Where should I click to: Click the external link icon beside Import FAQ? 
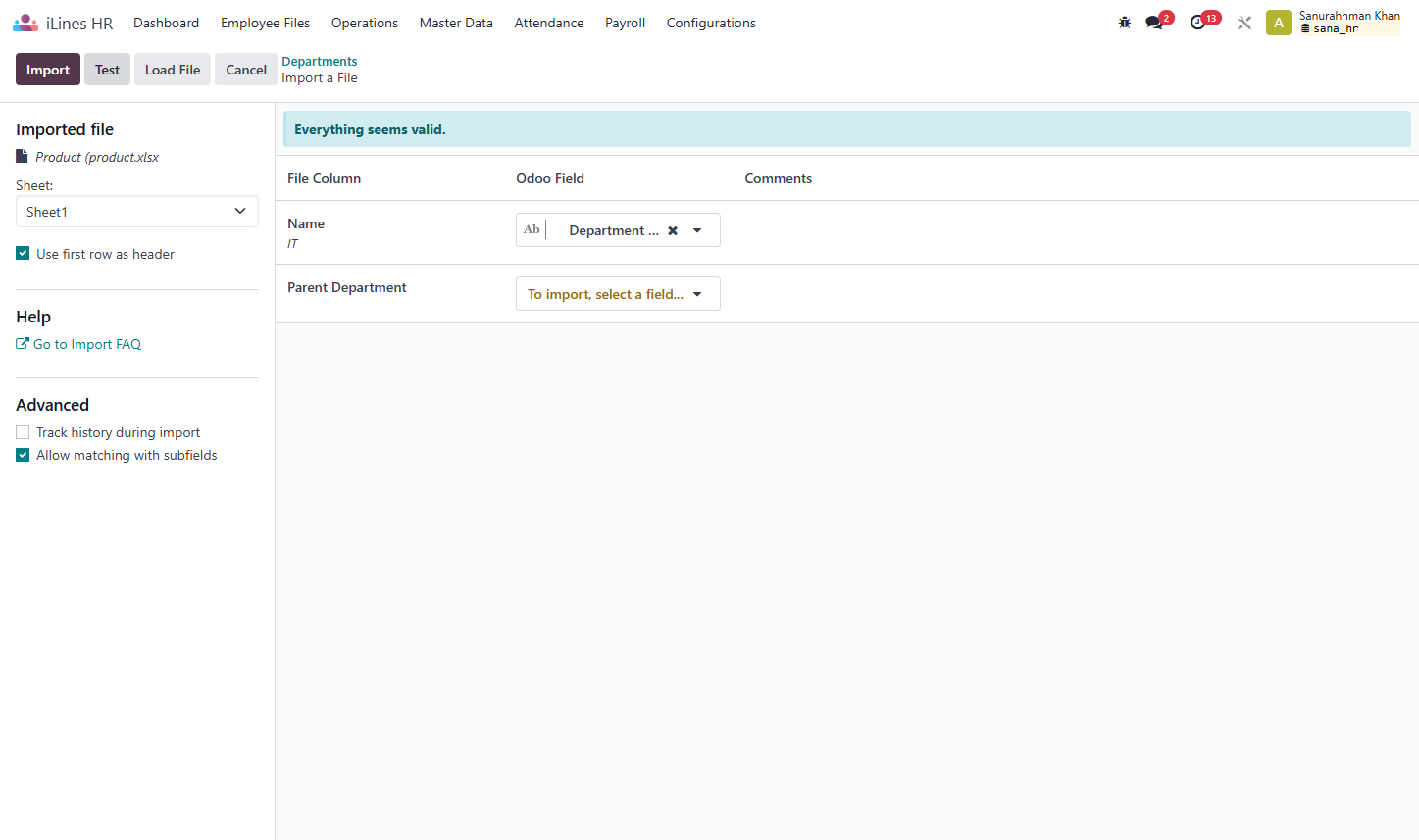[x=23, y=344]
